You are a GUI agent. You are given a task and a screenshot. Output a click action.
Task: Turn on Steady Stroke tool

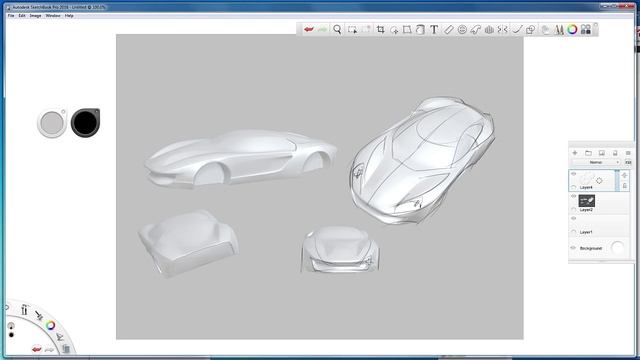pyautogui.click(x=517, y=29)
